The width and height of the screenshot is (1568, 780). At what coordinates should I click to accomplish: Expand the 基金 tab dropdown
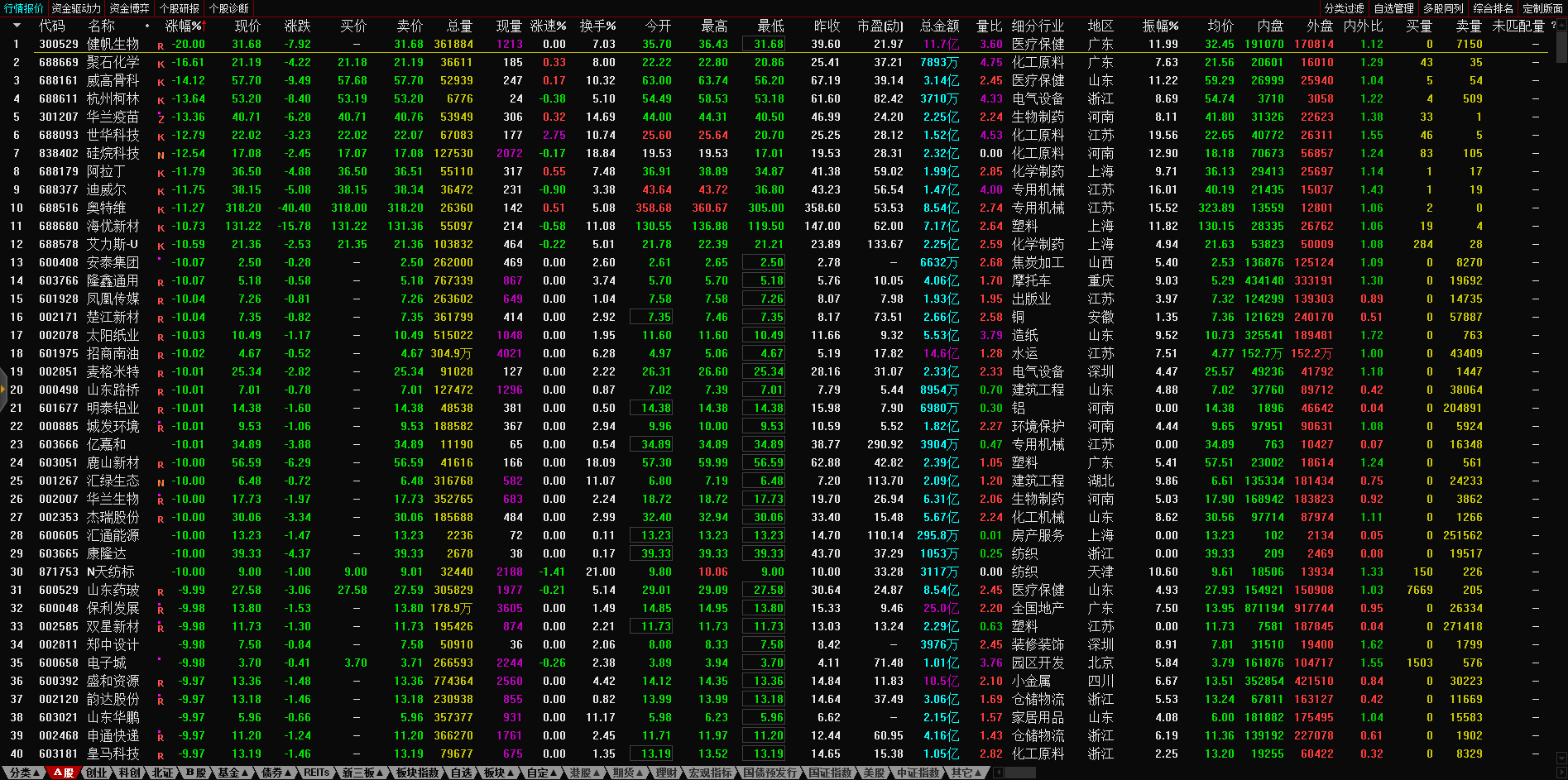233,773
